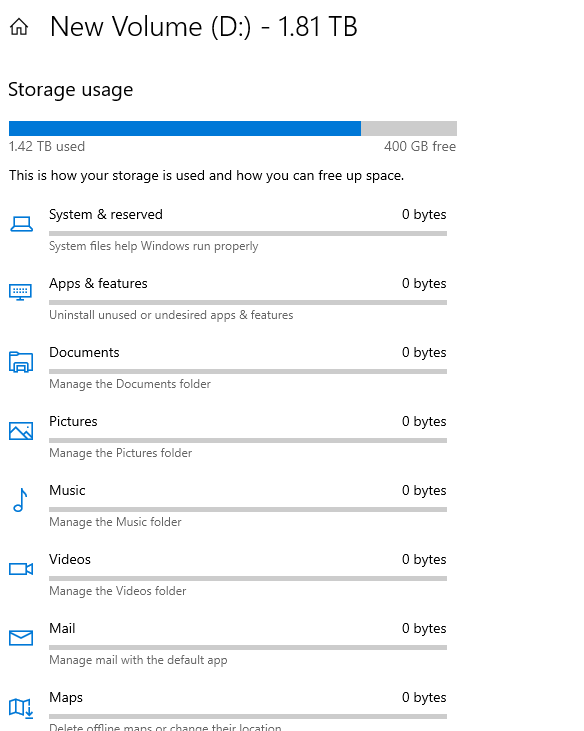
Task: Select the Documents folder icon
Action: pos(21,362)
